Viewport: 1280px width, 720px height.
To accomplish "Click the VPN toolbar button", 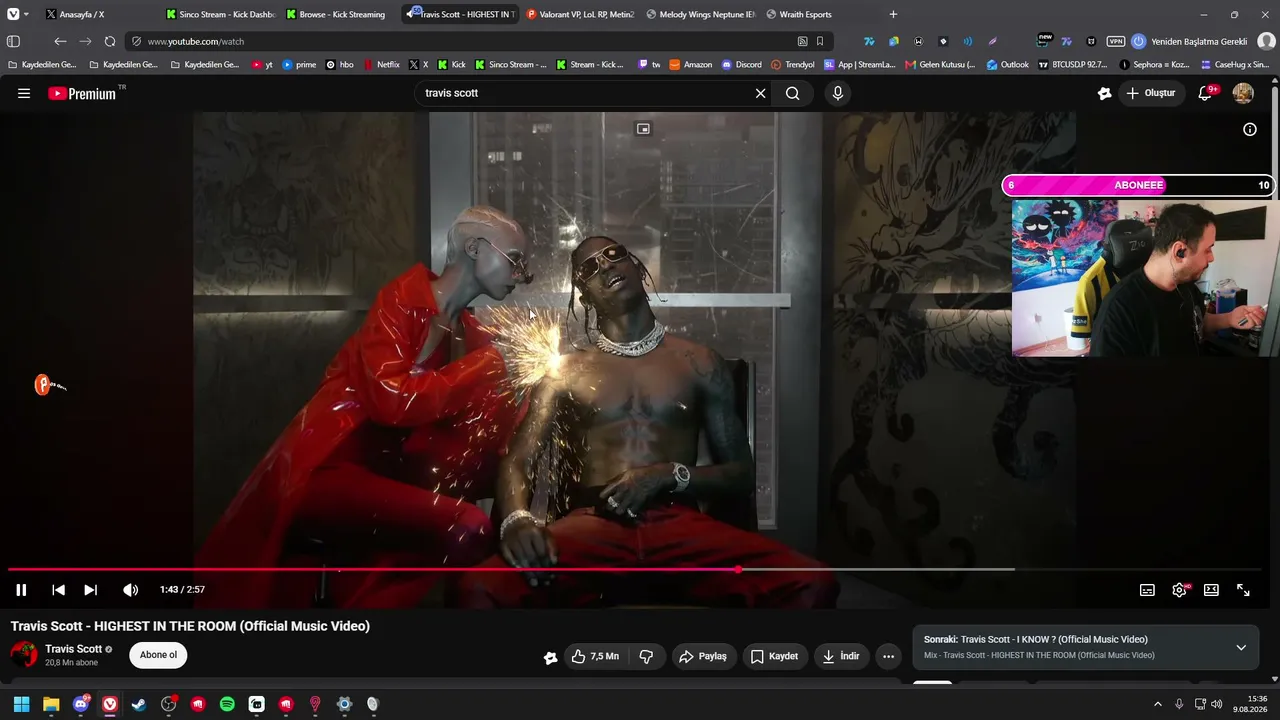I will coord(1116,41).
